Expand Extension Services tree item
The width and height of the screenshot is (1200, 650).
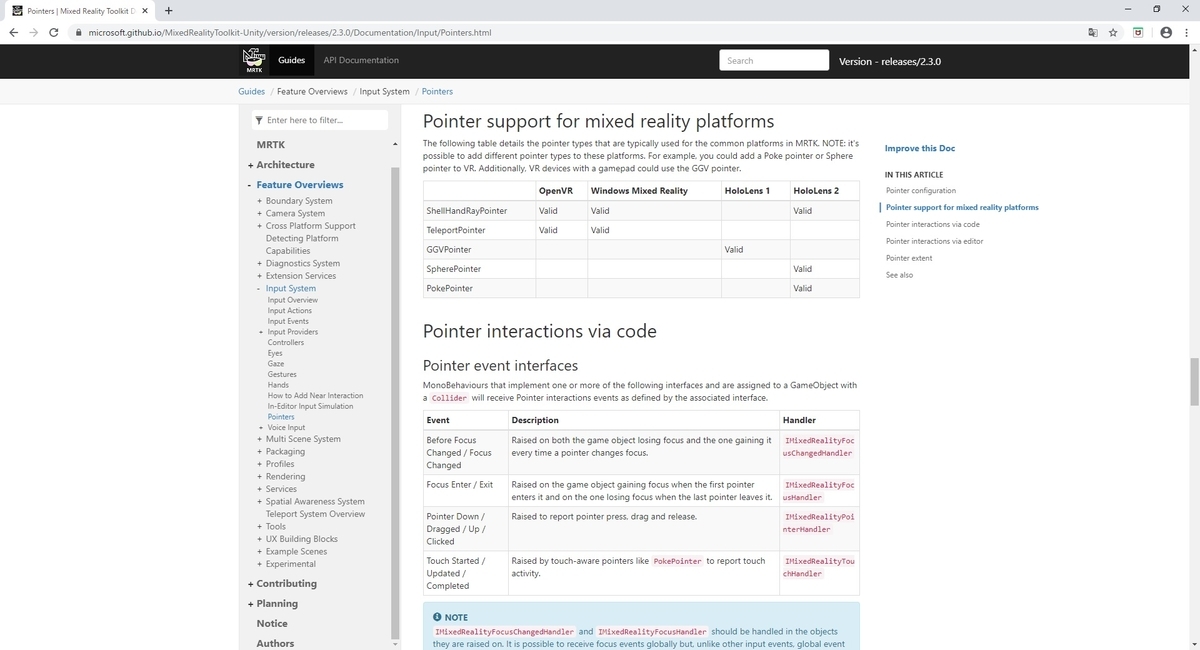tap(260, 276)
